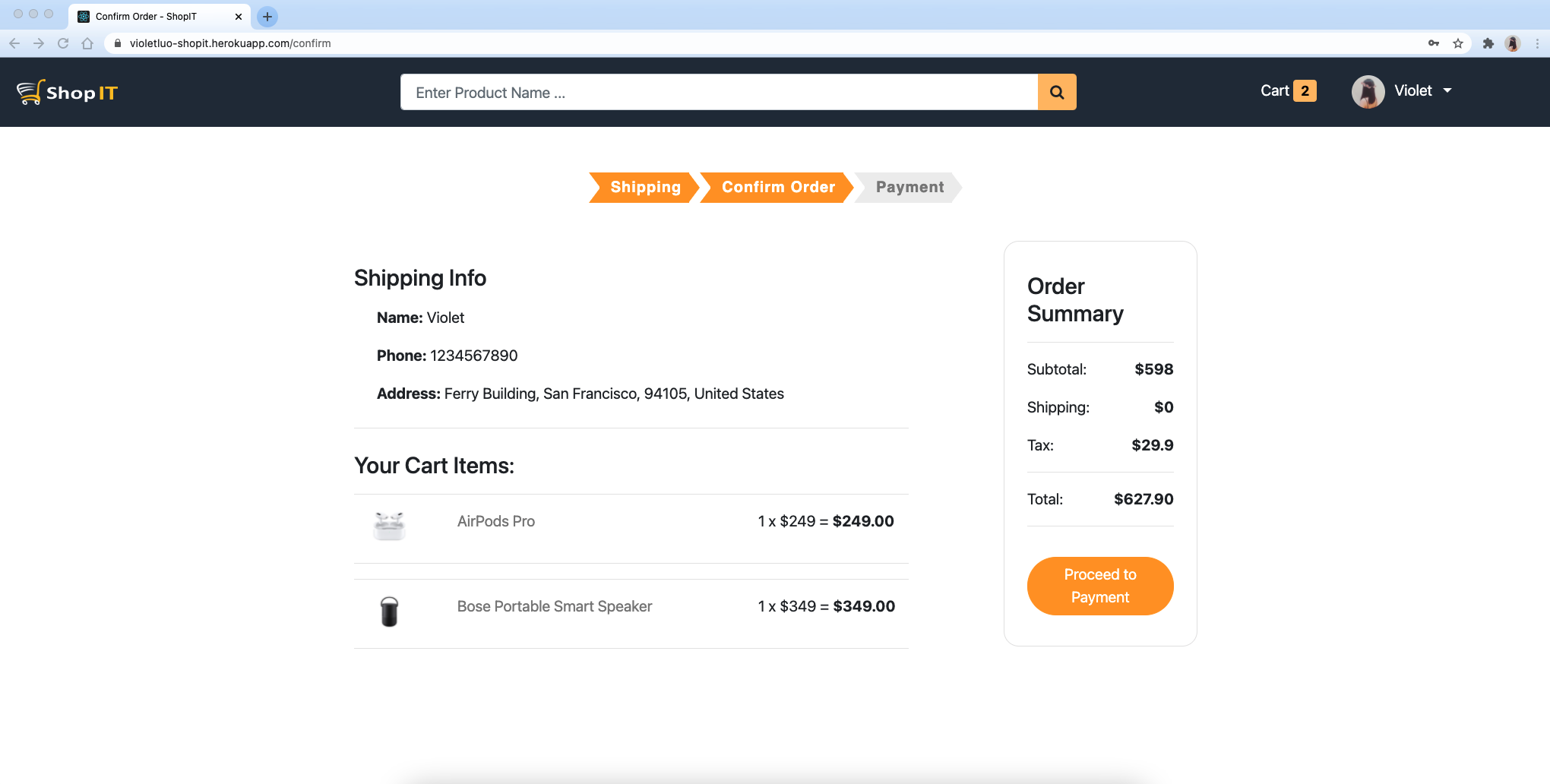Click the Shipping cost $0 value
Screen dimensions: 1550x784
click(x=1163, y=407)
